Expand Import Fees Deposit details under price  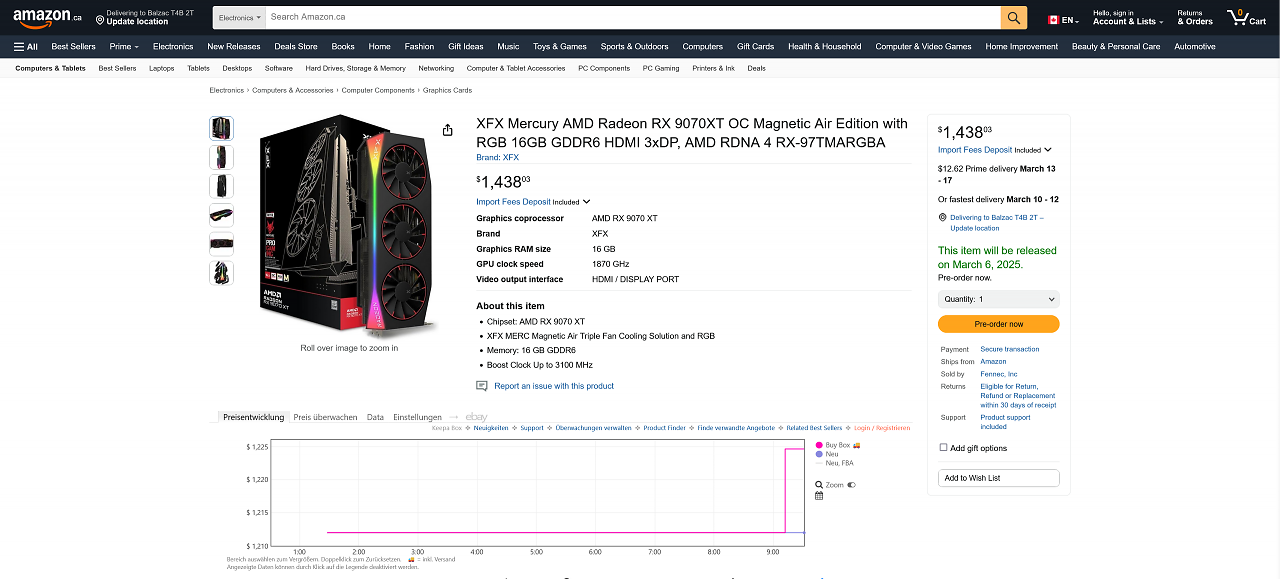pyautogui.click(x=533, y=202)
